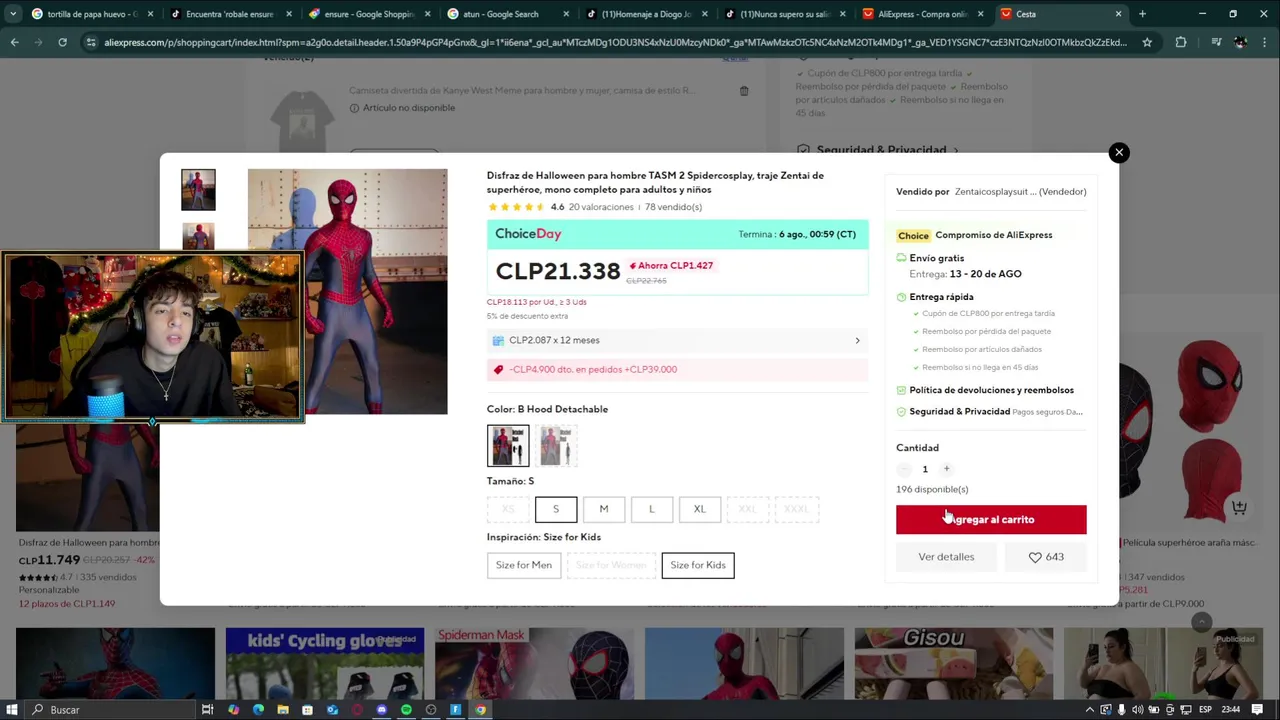Open a new browser tab with plus
Image resolution: width=1280 pixels, height=720 pixels.
pos(1142,14)
